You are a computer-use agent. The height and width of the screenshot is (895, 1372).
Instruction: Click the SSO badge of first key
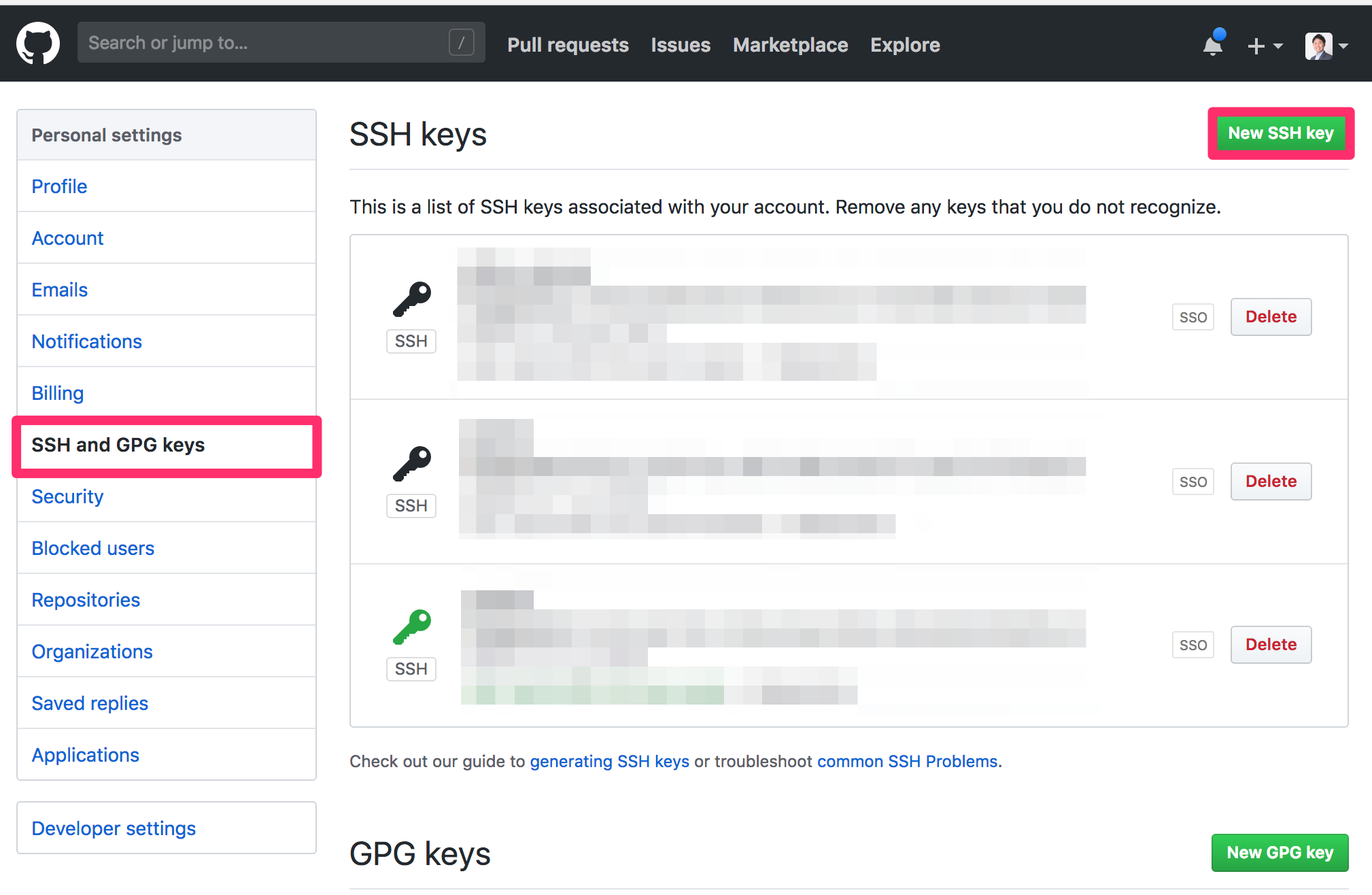[x=1193, y=317]
